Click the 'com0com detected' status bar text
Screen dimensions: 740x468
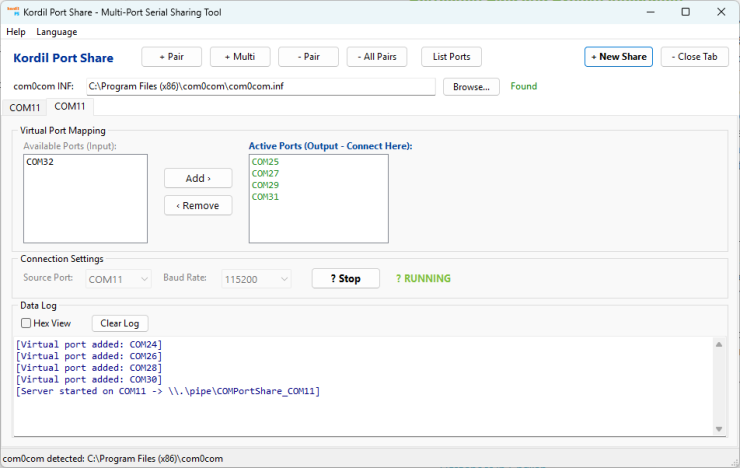point(113,459)
